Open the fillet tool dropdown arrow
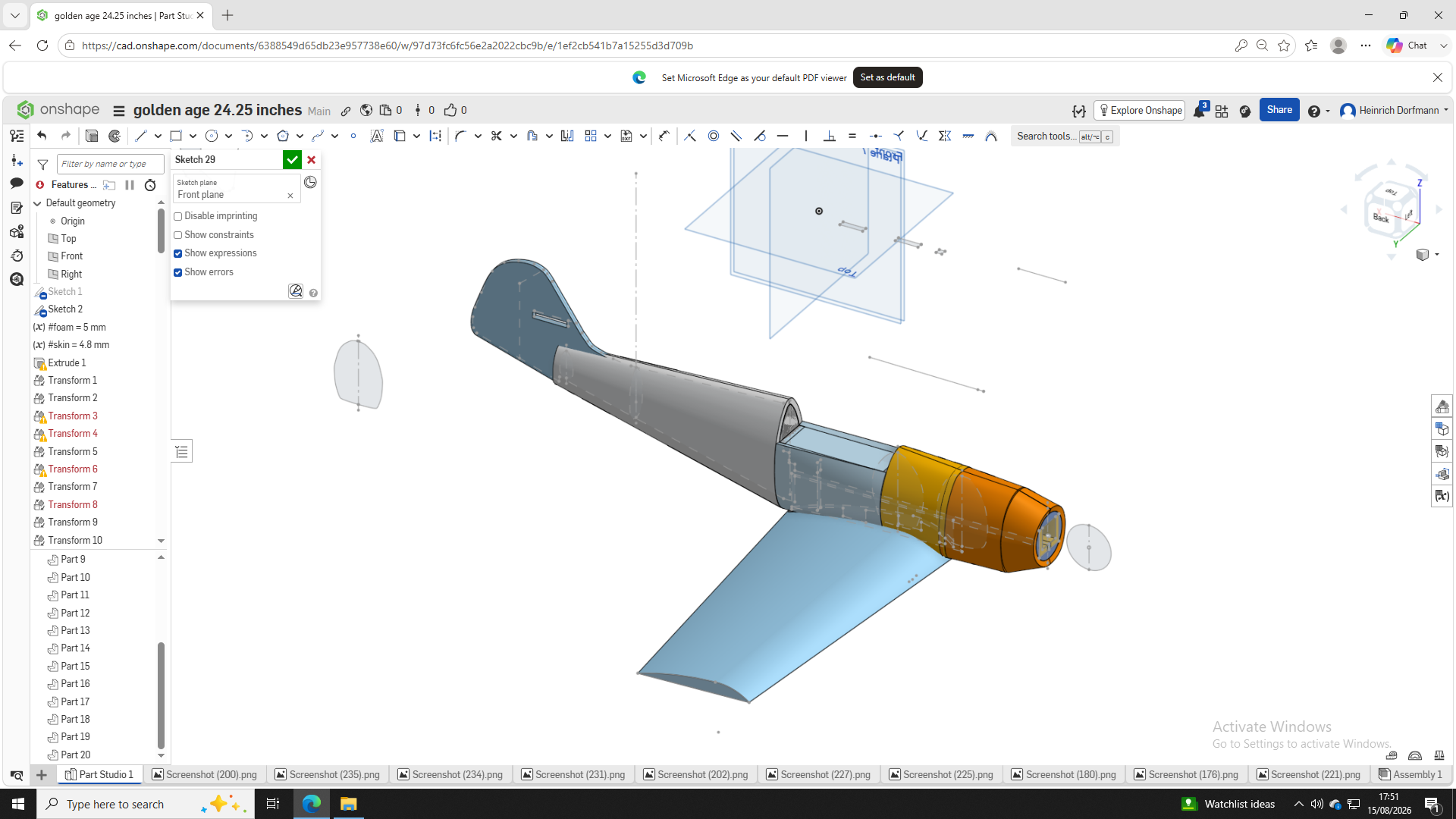Screen dimensions: 1456x819 pyautogui.click(x=478, y=136)
